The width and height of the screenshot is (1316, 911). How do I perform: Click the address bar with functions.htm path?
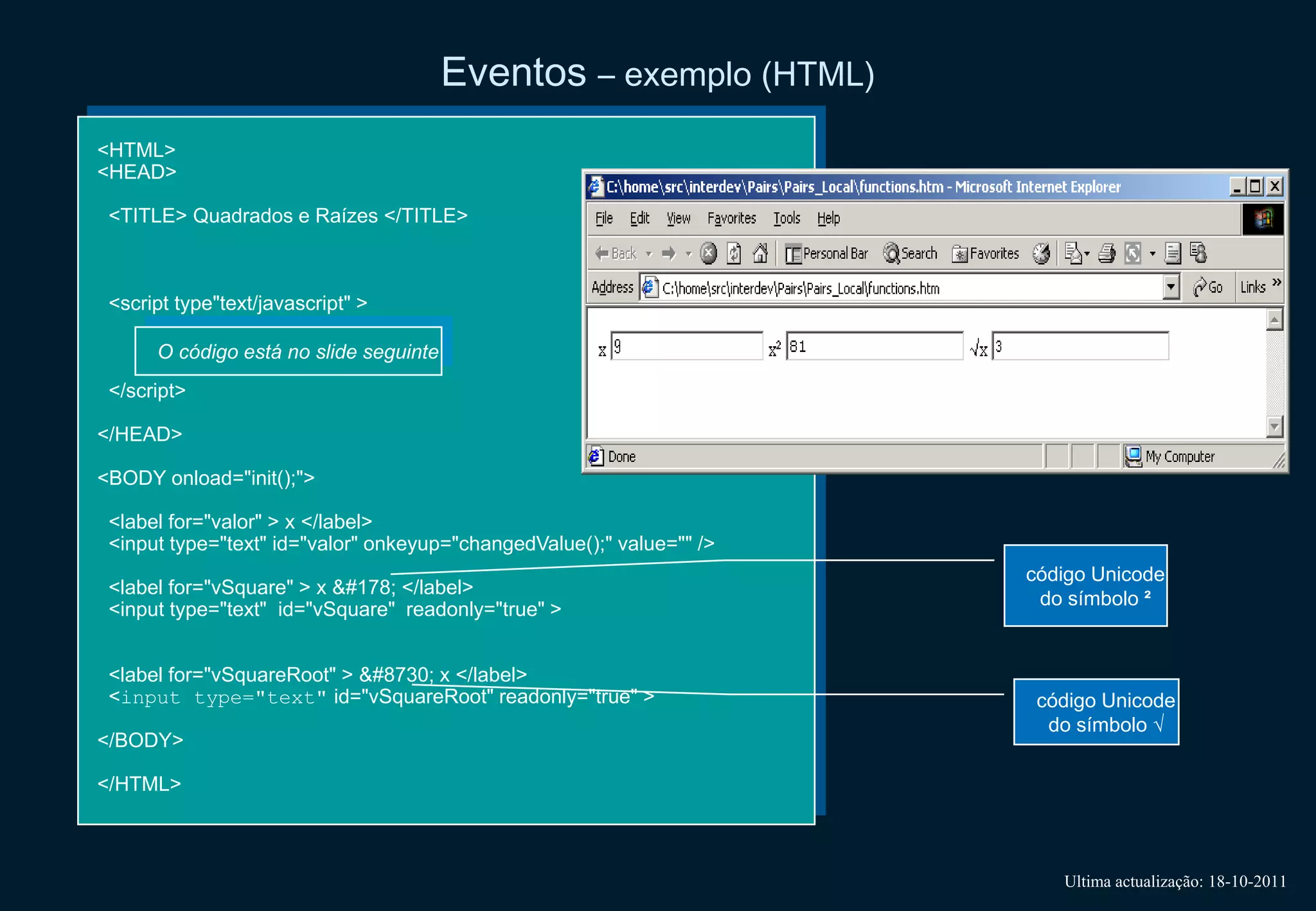click(x=909, y=288)
